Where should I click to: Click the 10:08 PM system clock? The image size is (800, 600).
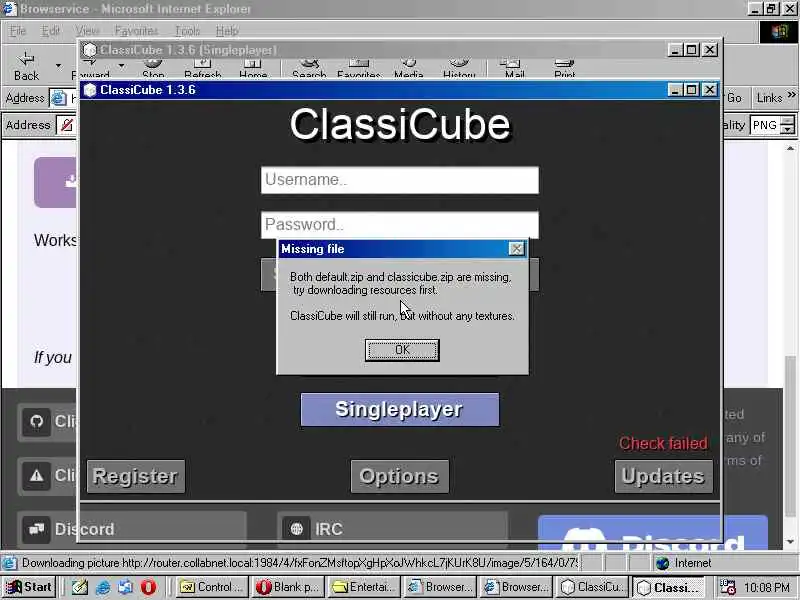766,588
